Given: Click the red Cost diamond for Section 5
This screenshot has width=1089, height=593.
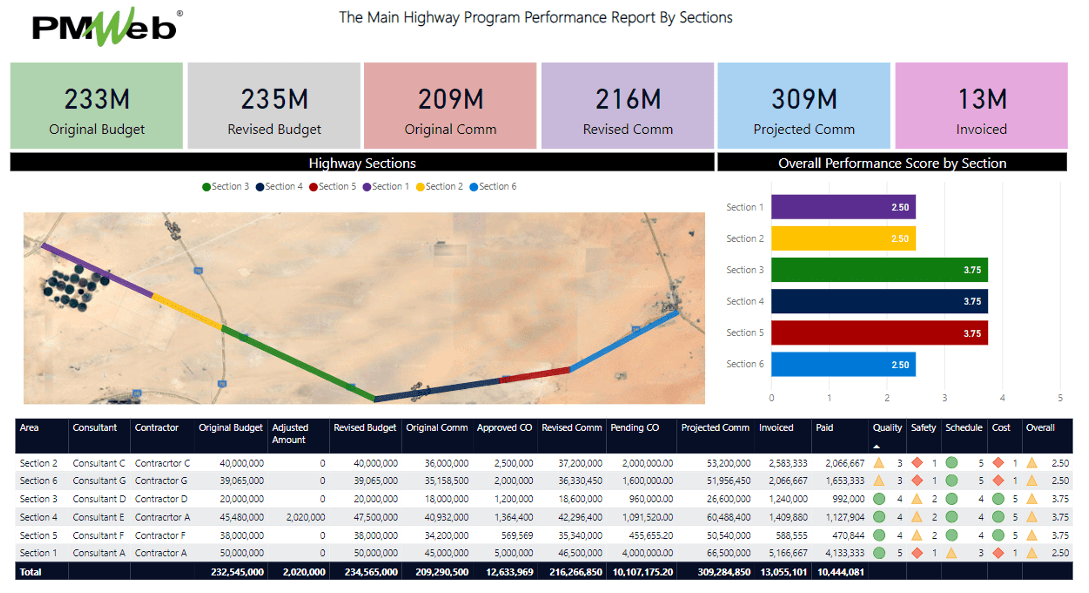Looking at the screenshot, I should pos(998,534).
